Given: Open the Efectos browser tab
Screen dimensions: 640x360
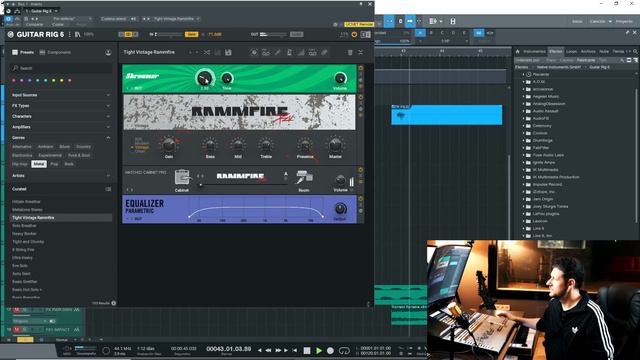Looking at the screenshot, I should (556, 51).
